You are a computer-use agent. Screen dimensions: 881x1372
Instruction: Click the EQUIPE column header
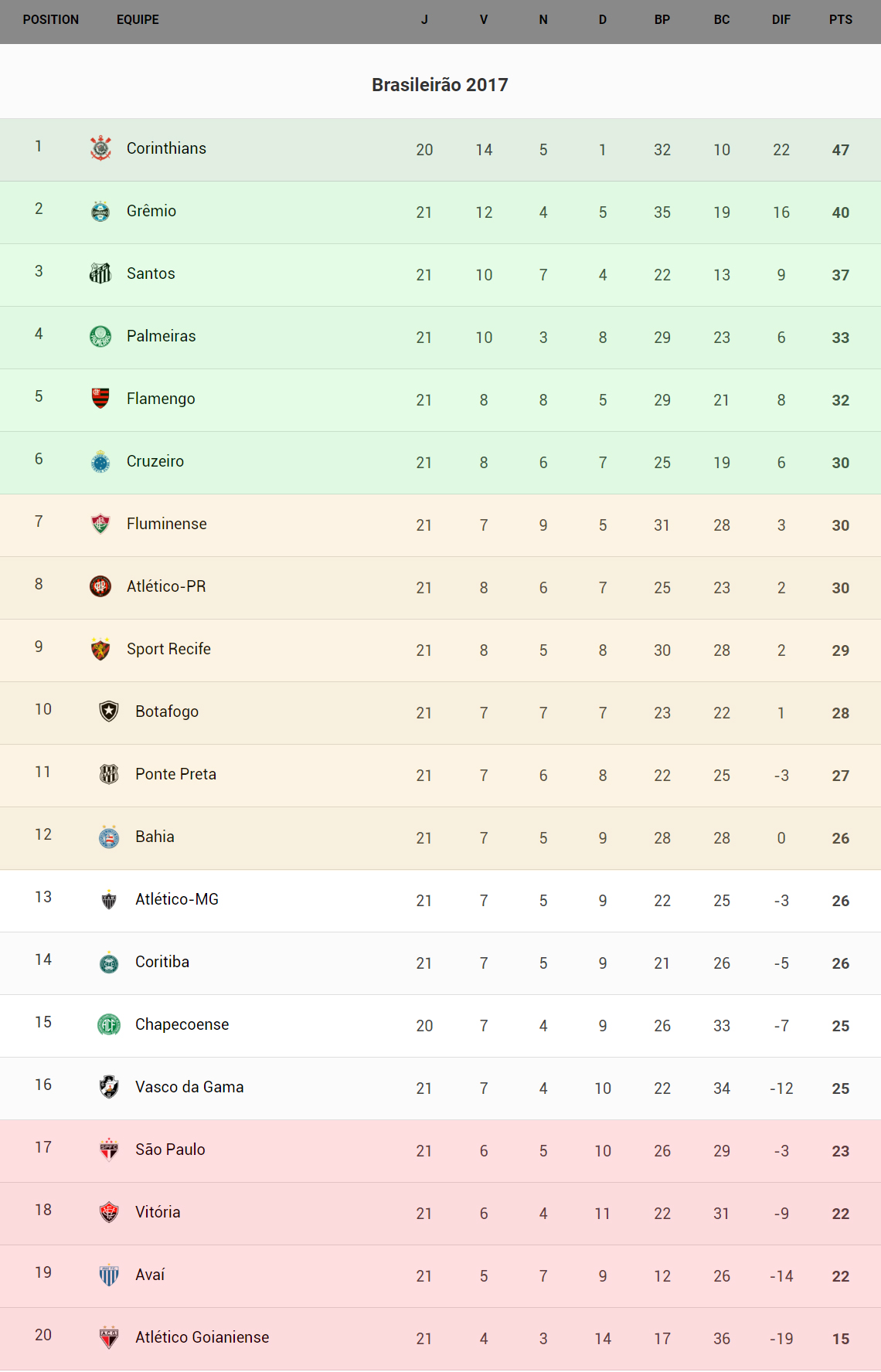pyautogui.click(x=138, y=20)
